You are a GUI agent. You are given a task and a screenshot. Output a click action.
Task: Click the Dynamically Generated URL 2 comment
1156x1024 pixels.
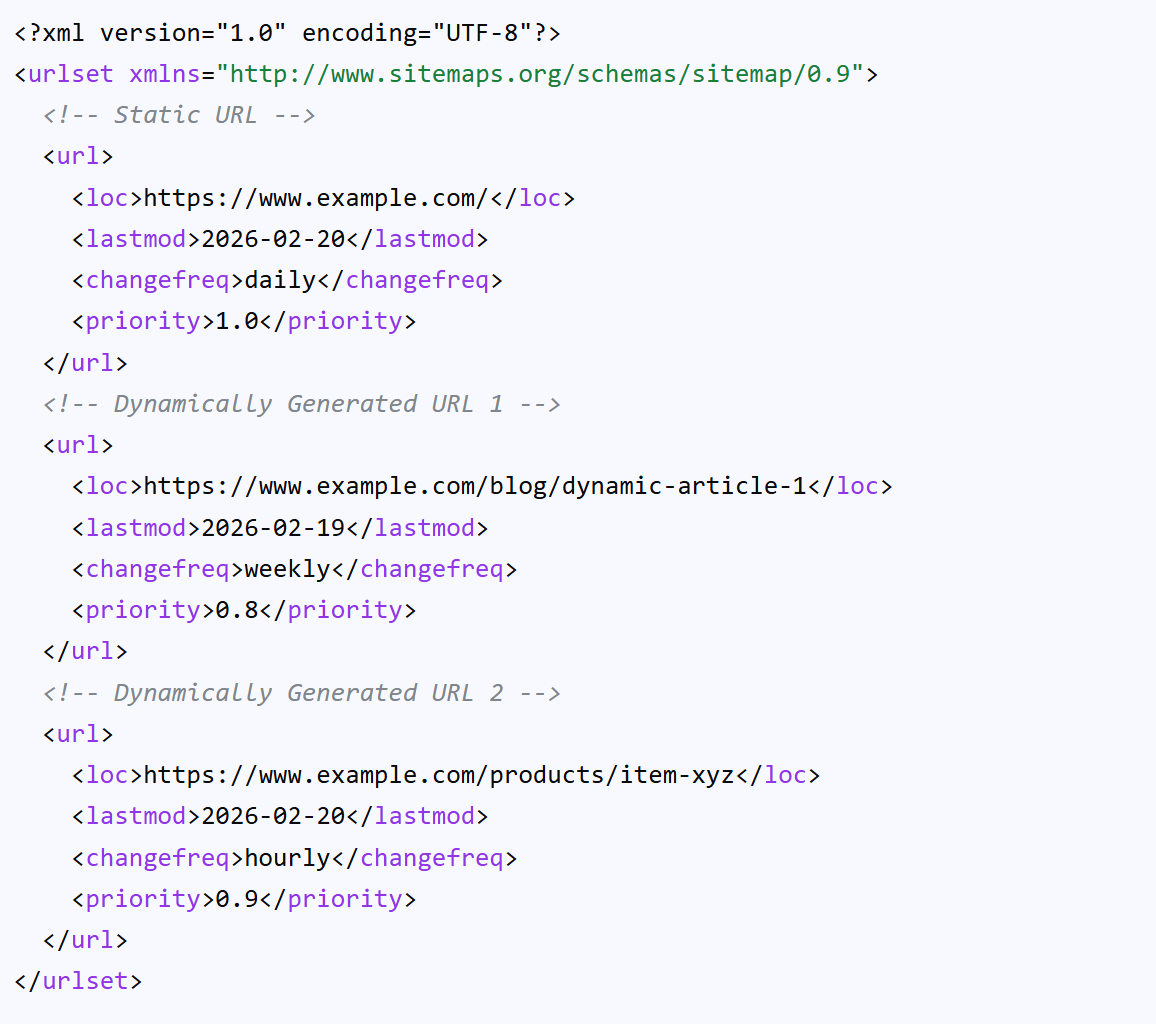click(x=300, y=692)
